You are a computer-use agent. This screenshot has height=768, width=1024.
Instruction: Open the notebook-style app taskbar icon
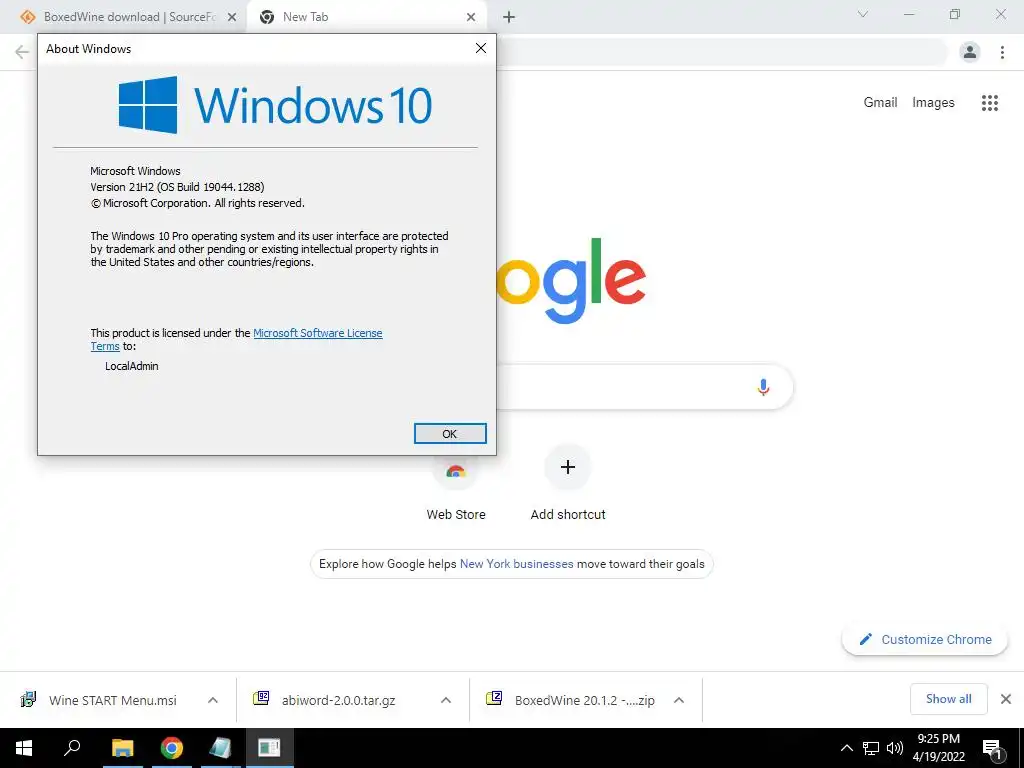tap(220, 748)
